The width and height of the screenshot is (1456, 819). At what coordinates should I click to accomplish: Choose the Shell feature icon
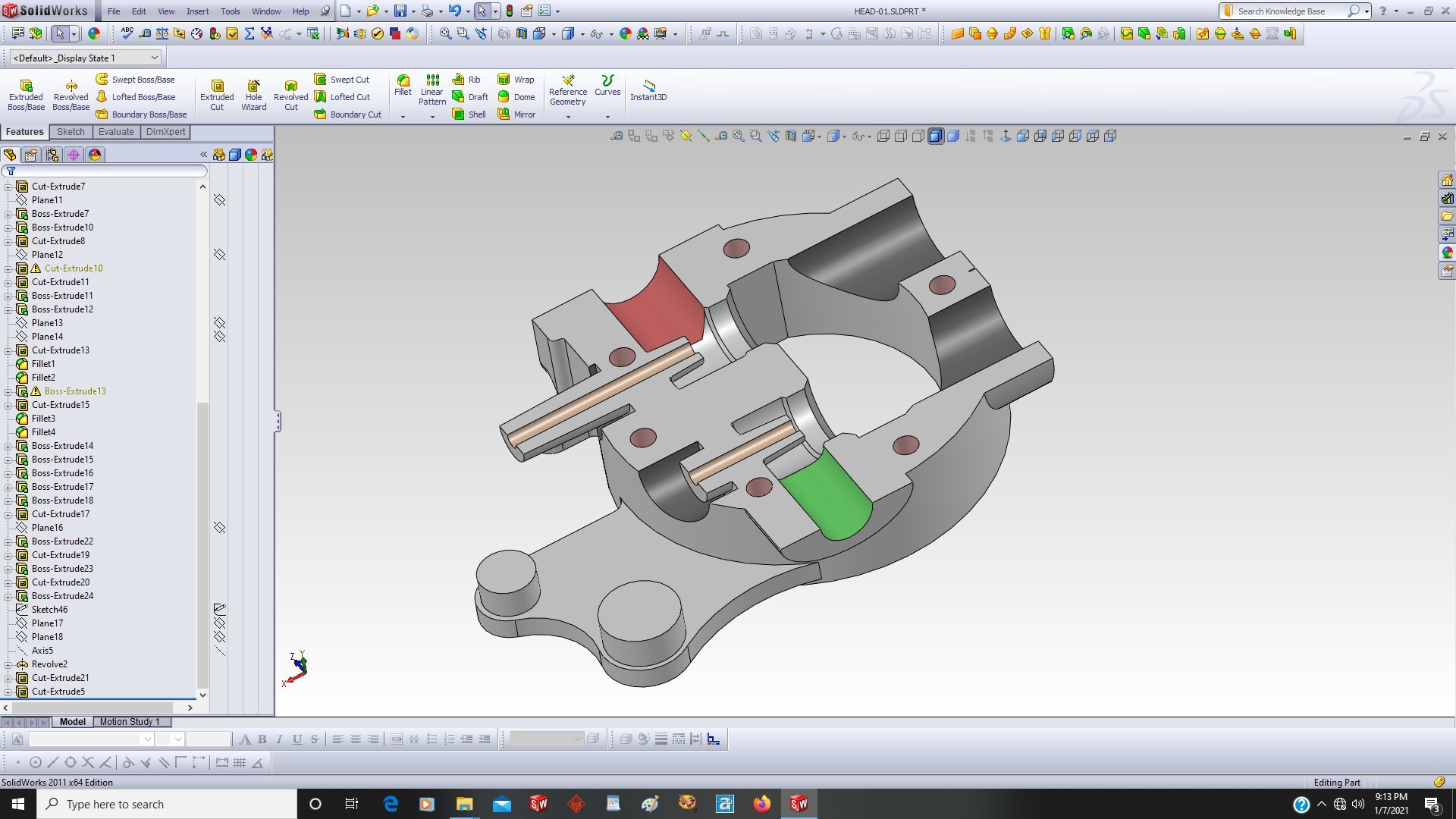459,115
